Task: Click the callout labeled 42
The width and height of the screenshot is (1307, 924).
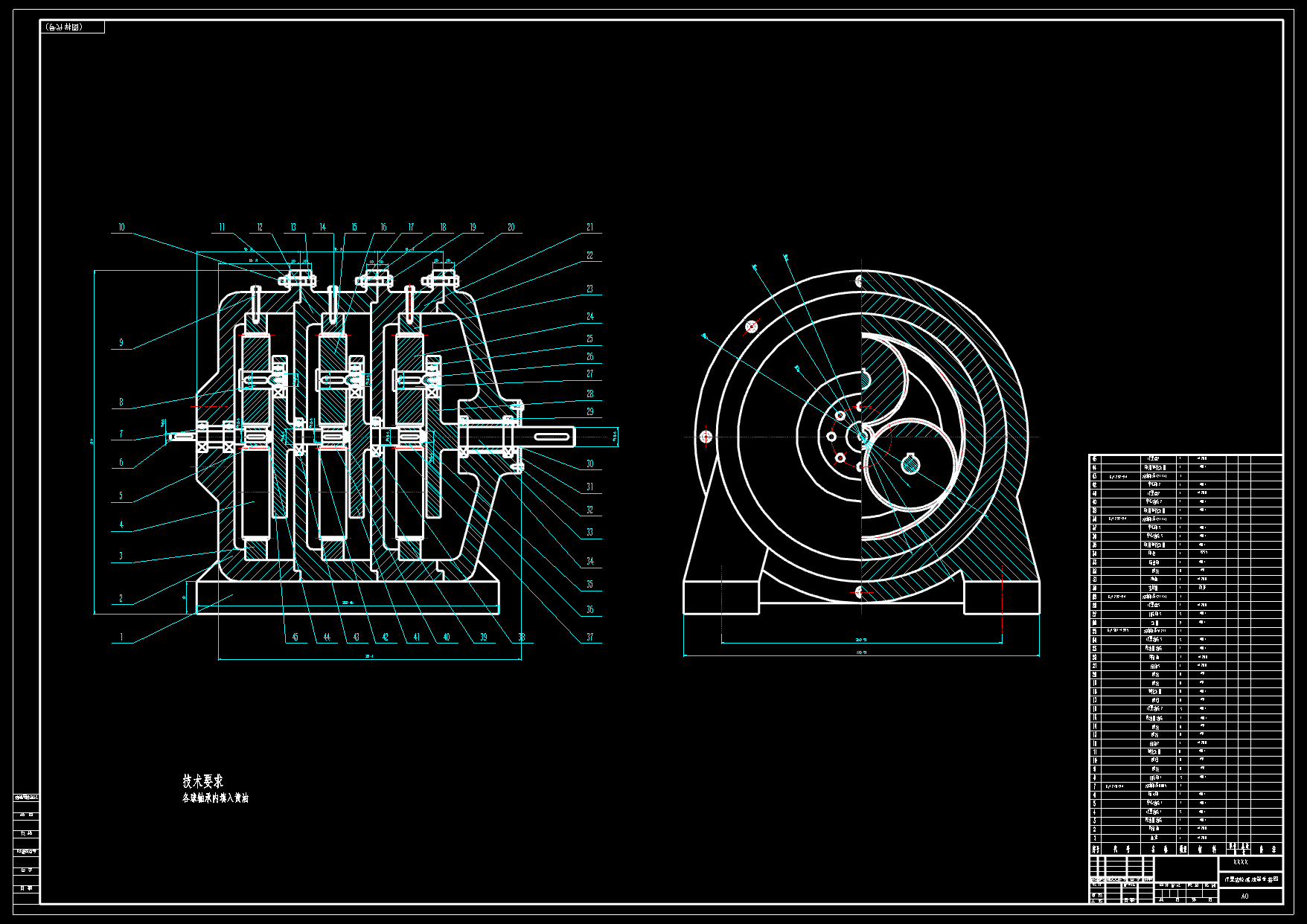Action: click(386, 638)
